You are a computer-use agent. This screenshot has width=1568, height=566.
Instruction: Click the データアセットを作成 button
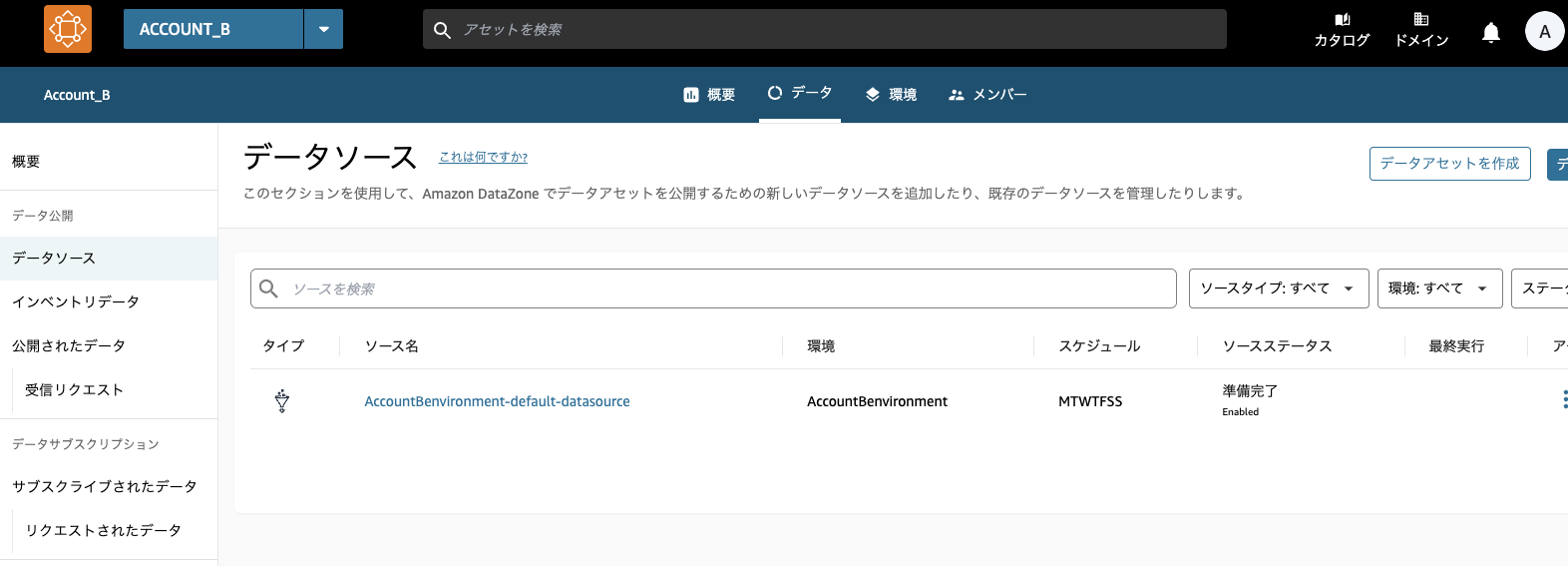click(1449, 164)
